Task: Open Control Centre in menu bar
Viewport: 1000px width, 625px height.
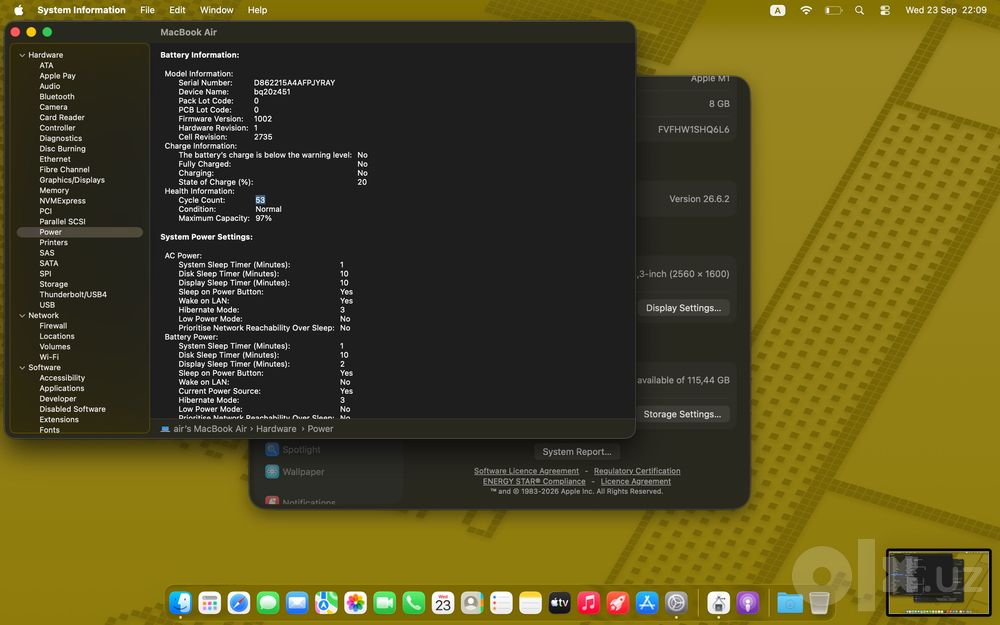Action: 885,10
